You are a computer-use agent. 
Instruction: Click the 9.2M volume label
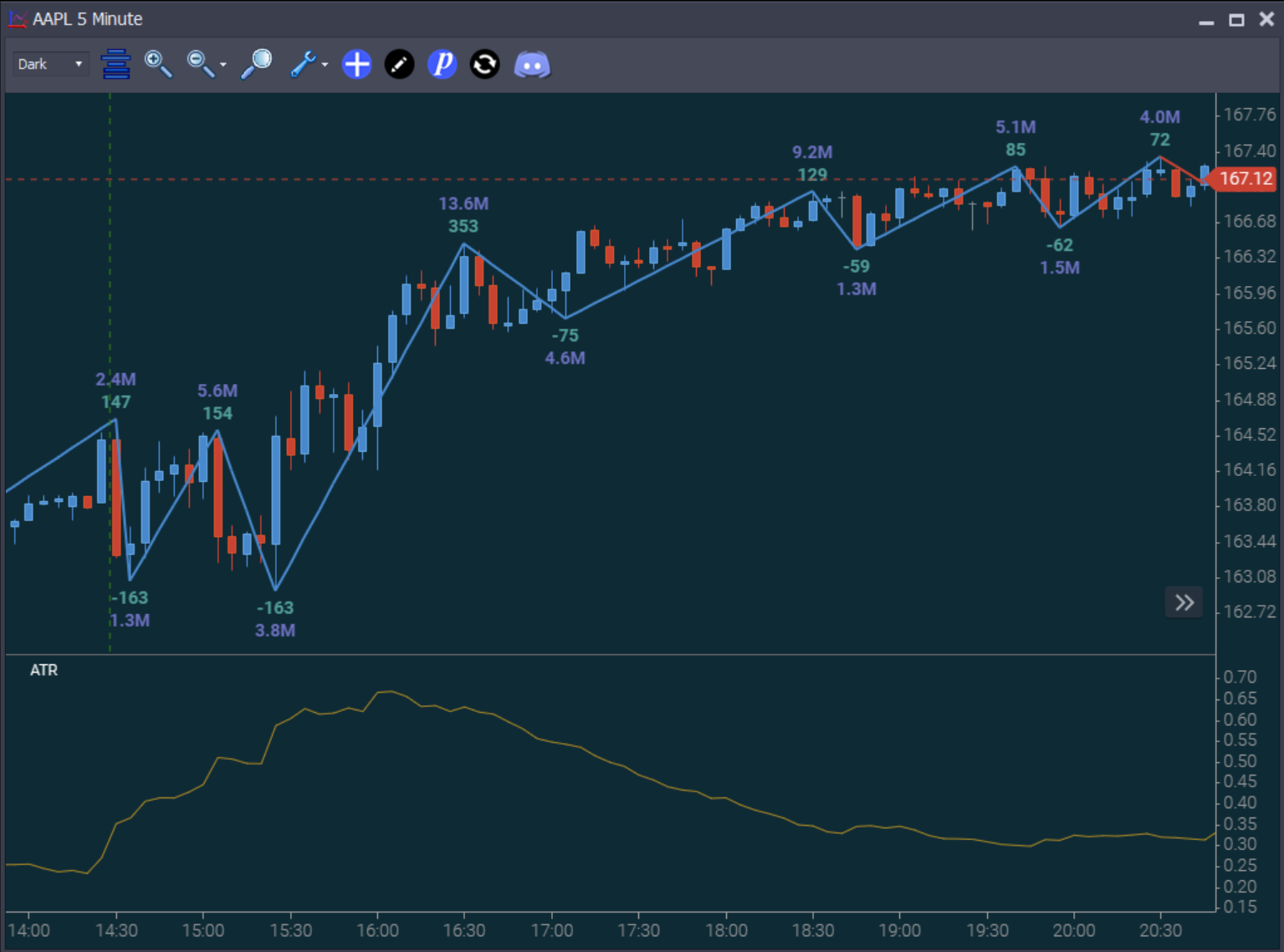(x=812, y=152)
